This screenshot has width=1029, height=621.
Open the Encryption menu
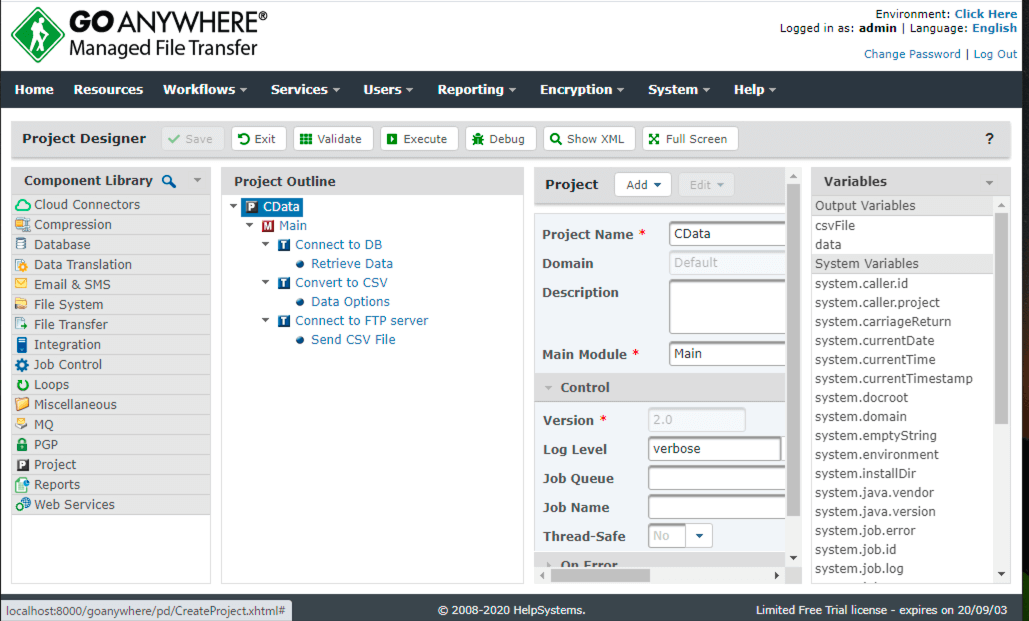tap(581, 89)
